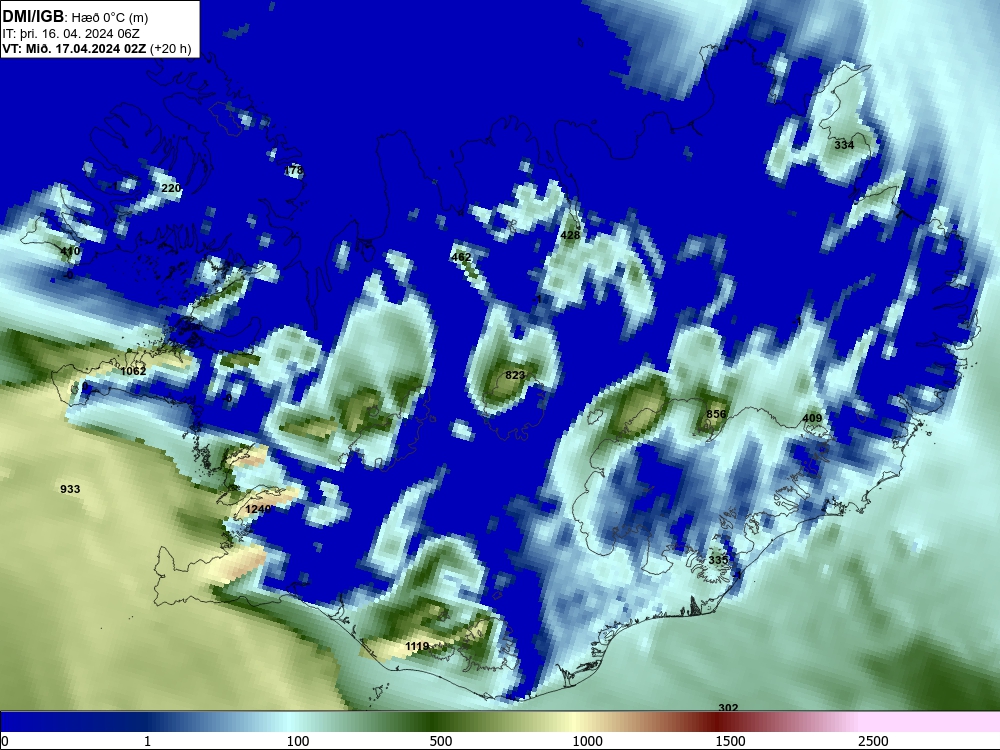1000x750 pixels.
Task: Click the color scale label 100
Action: click(x=298, y=741)
